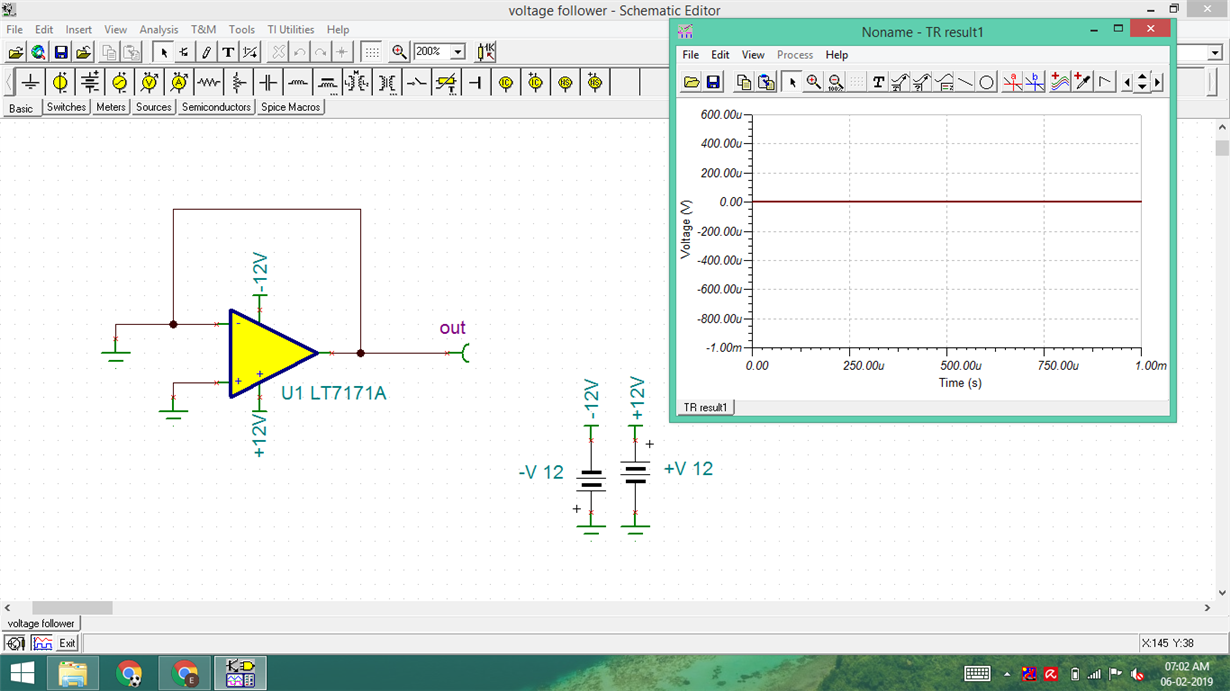This screenshot has width=1230, height=691.
Task: Select the voltmeter component icon
Action: (149, 82)
